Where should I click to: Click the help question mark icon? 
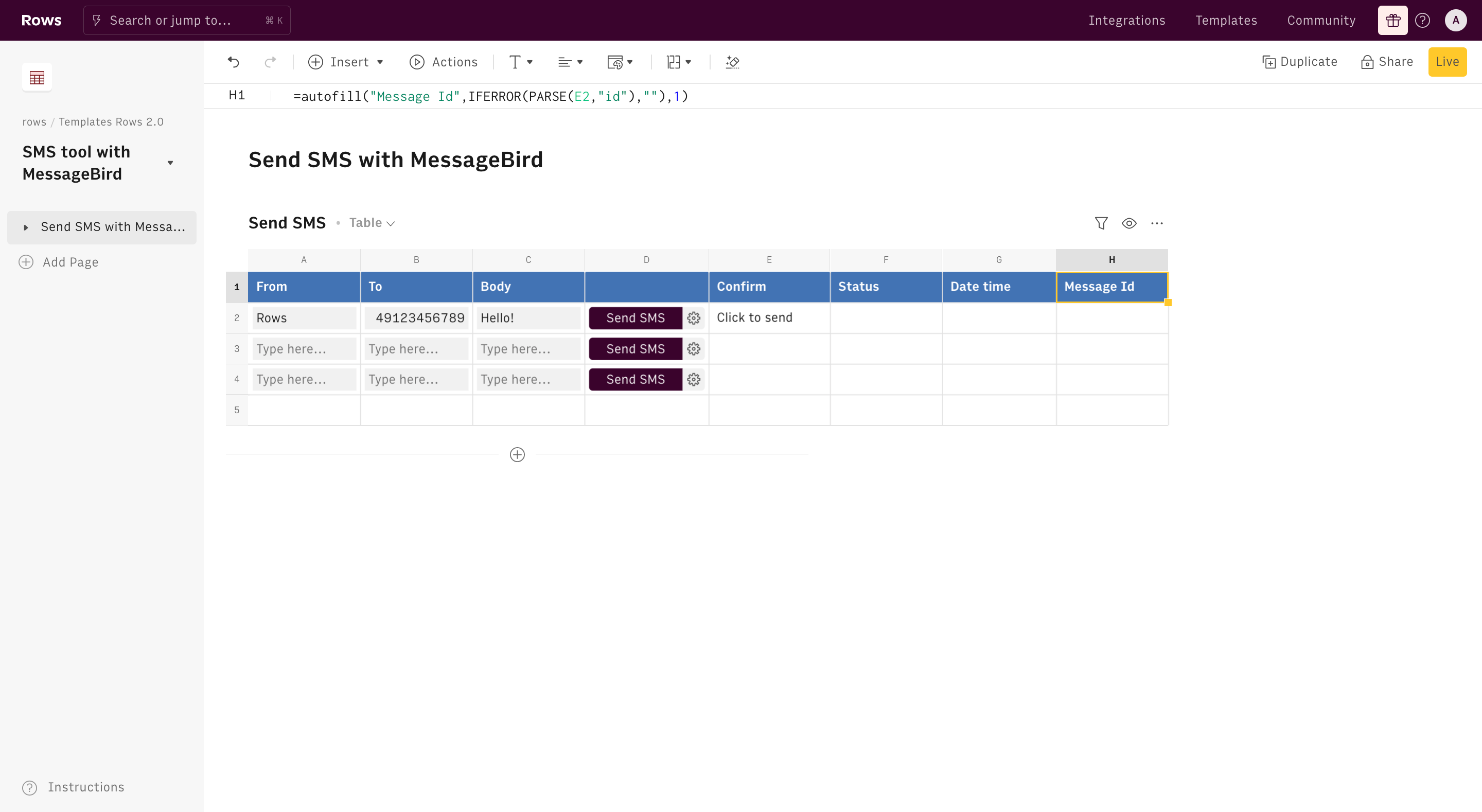click(1422, 20)
